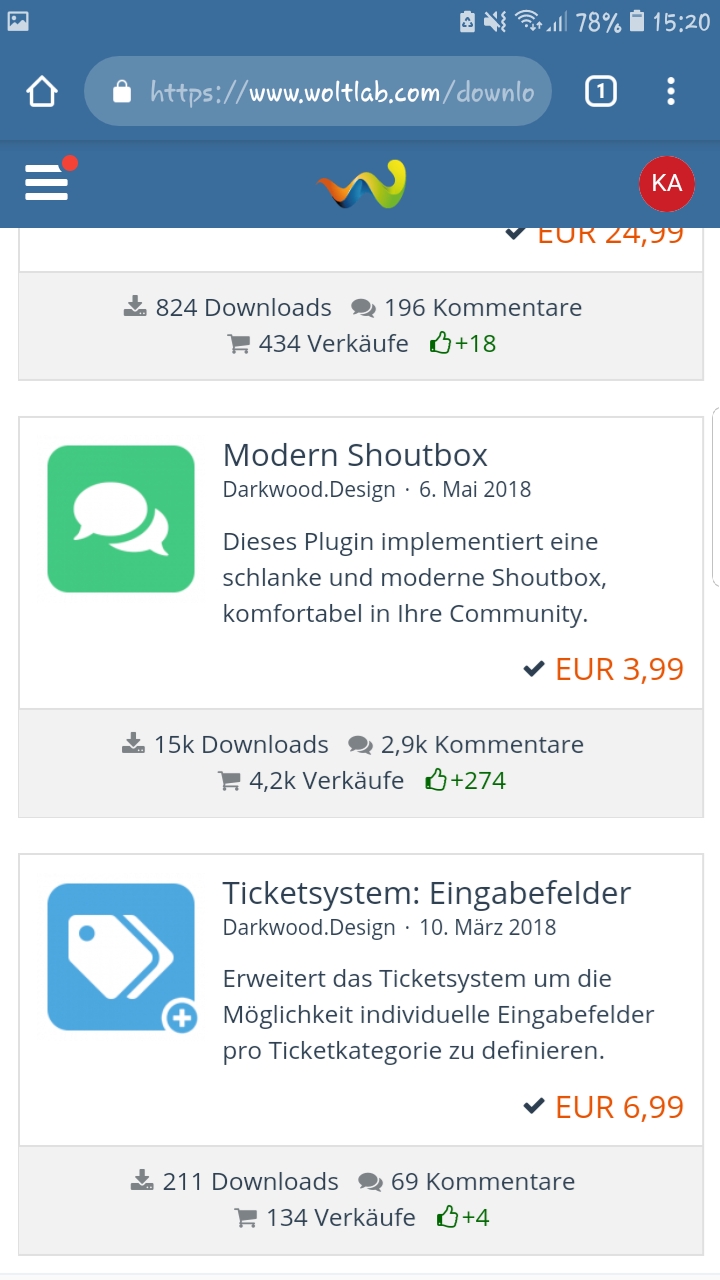720x1280 pixels.
Task: Tap the 4,2k Verkäufe cart icon
Action: [230, 781]
